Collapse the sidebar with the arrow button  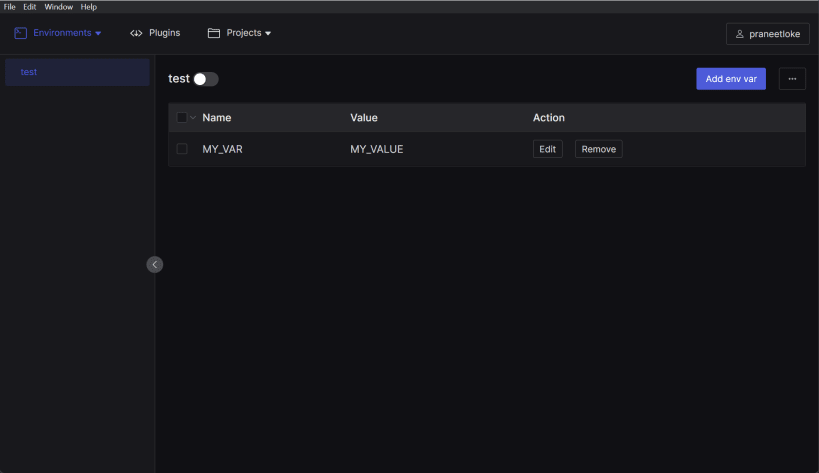155,265
